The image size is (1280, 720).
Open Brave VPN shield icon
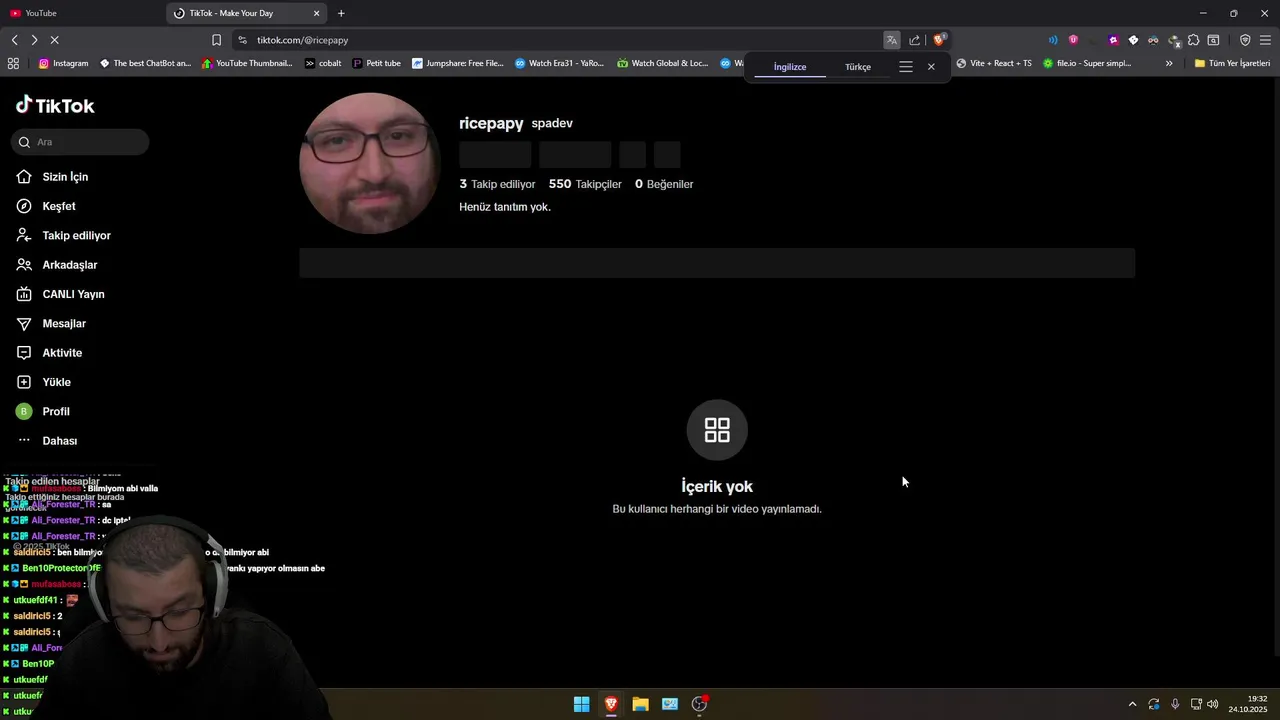click(1245, 40)
